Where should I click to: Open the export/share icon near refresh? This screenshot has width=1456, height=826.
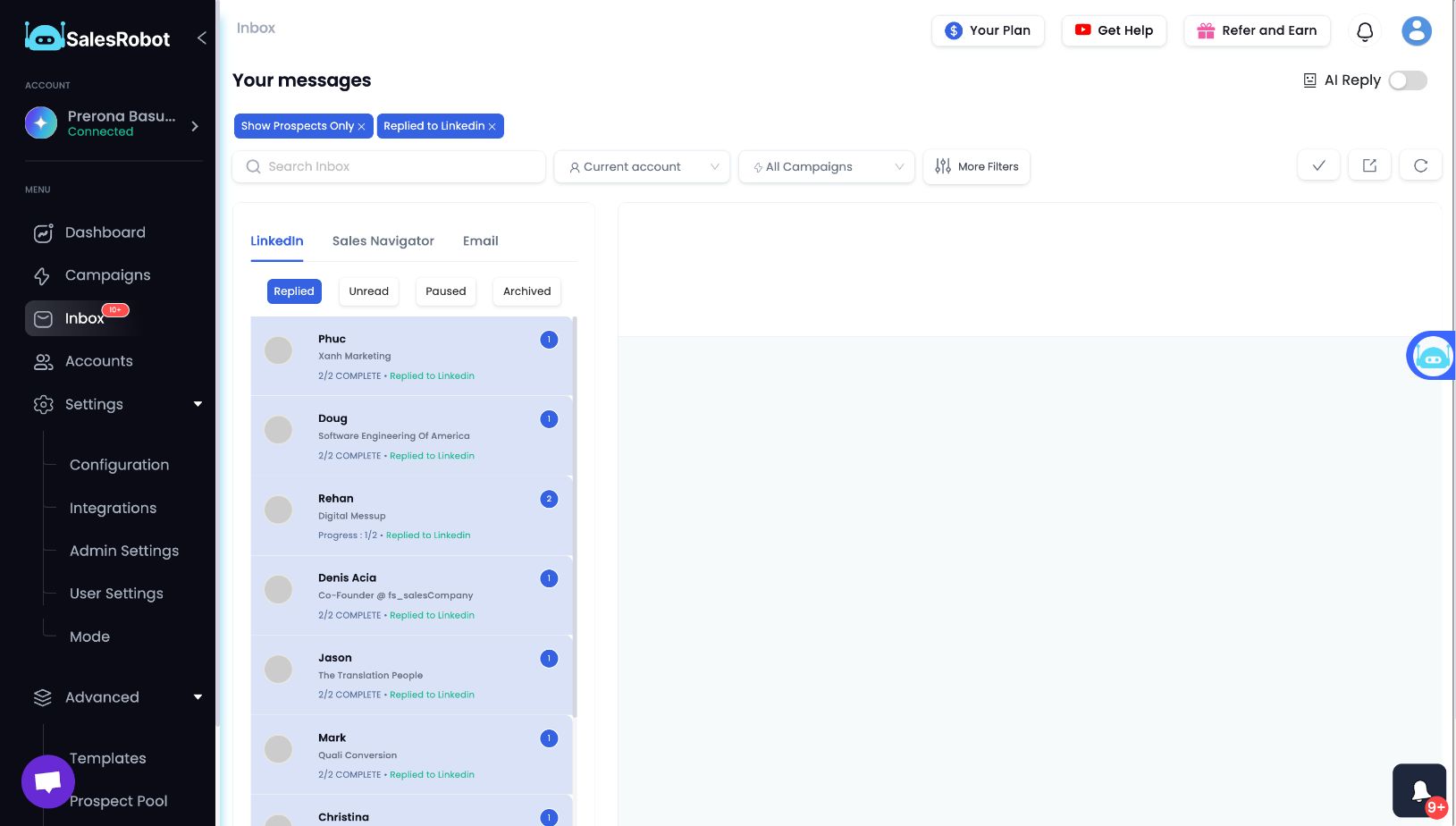click(x=1369, y=165)
